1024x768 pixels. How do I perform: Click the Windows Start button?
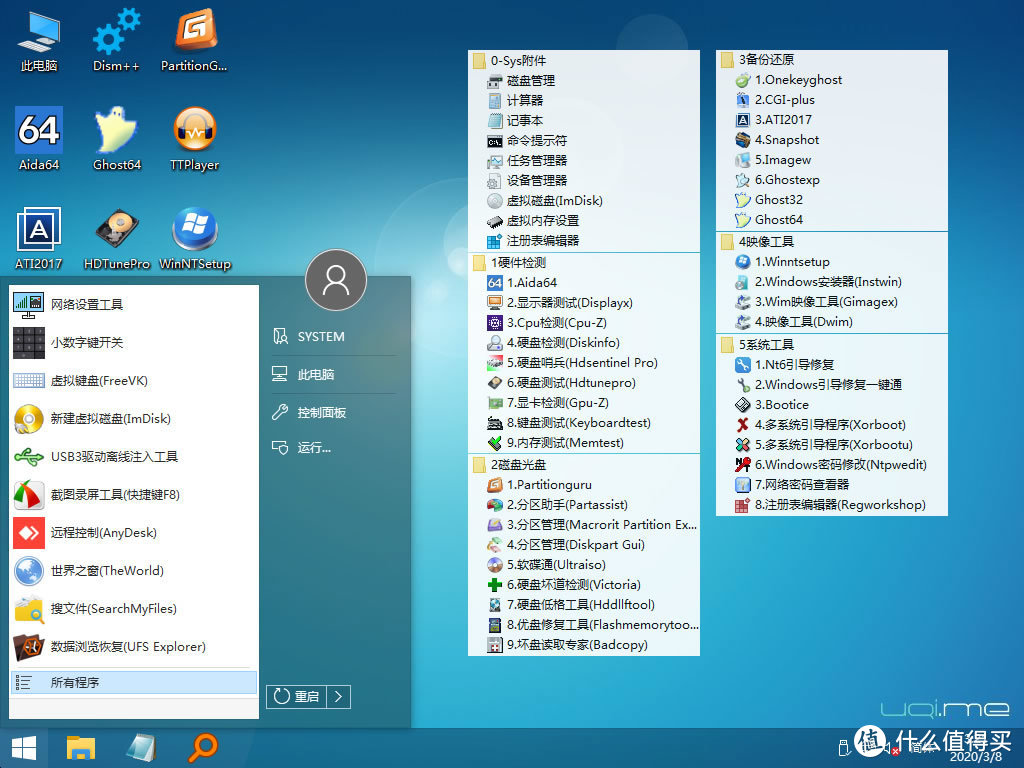(x=24, y=746)
